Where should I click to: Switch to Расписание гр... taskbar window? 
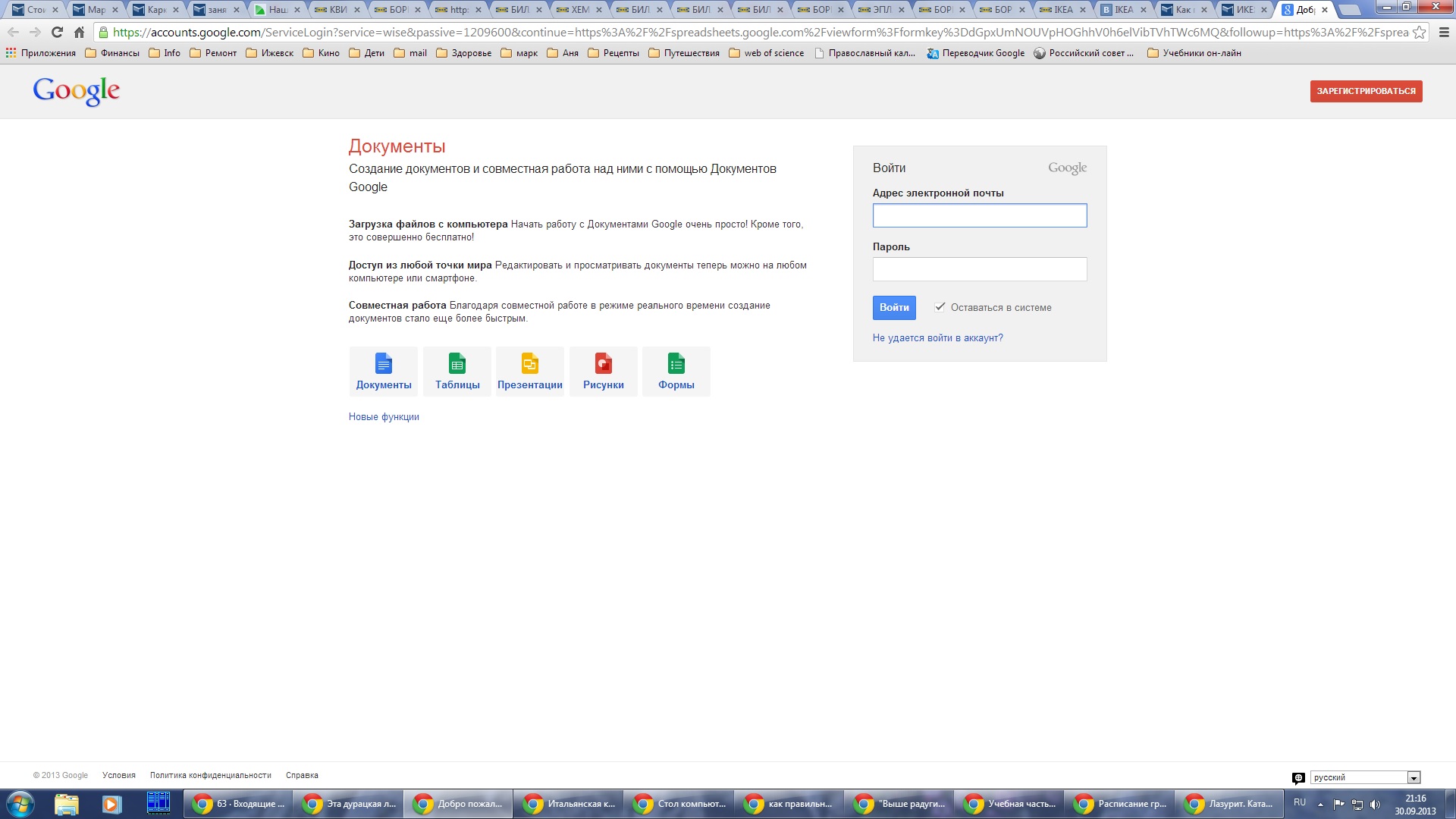click(1121, 804)
